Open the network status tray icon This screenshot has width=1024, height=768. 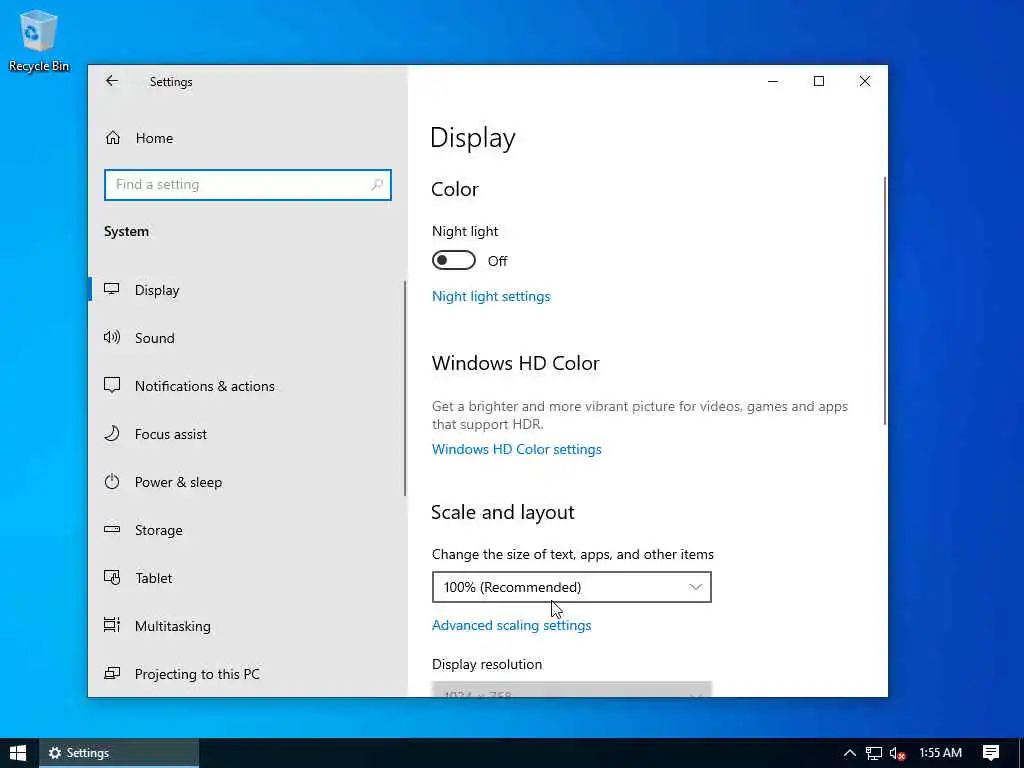[874, 753]
